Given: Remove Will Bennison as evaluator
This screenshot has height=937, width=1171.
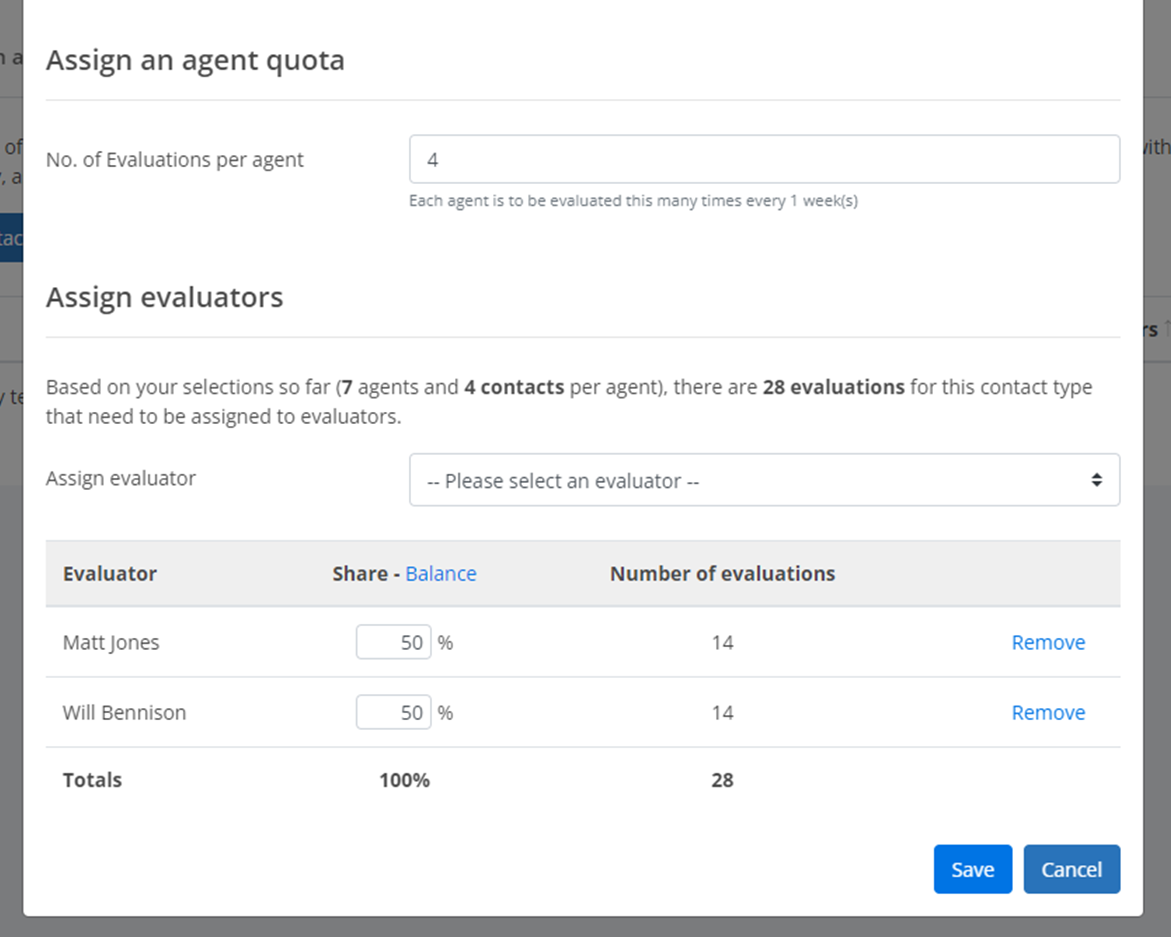Looking at the screenshot, I should (x=1048, y=712).
